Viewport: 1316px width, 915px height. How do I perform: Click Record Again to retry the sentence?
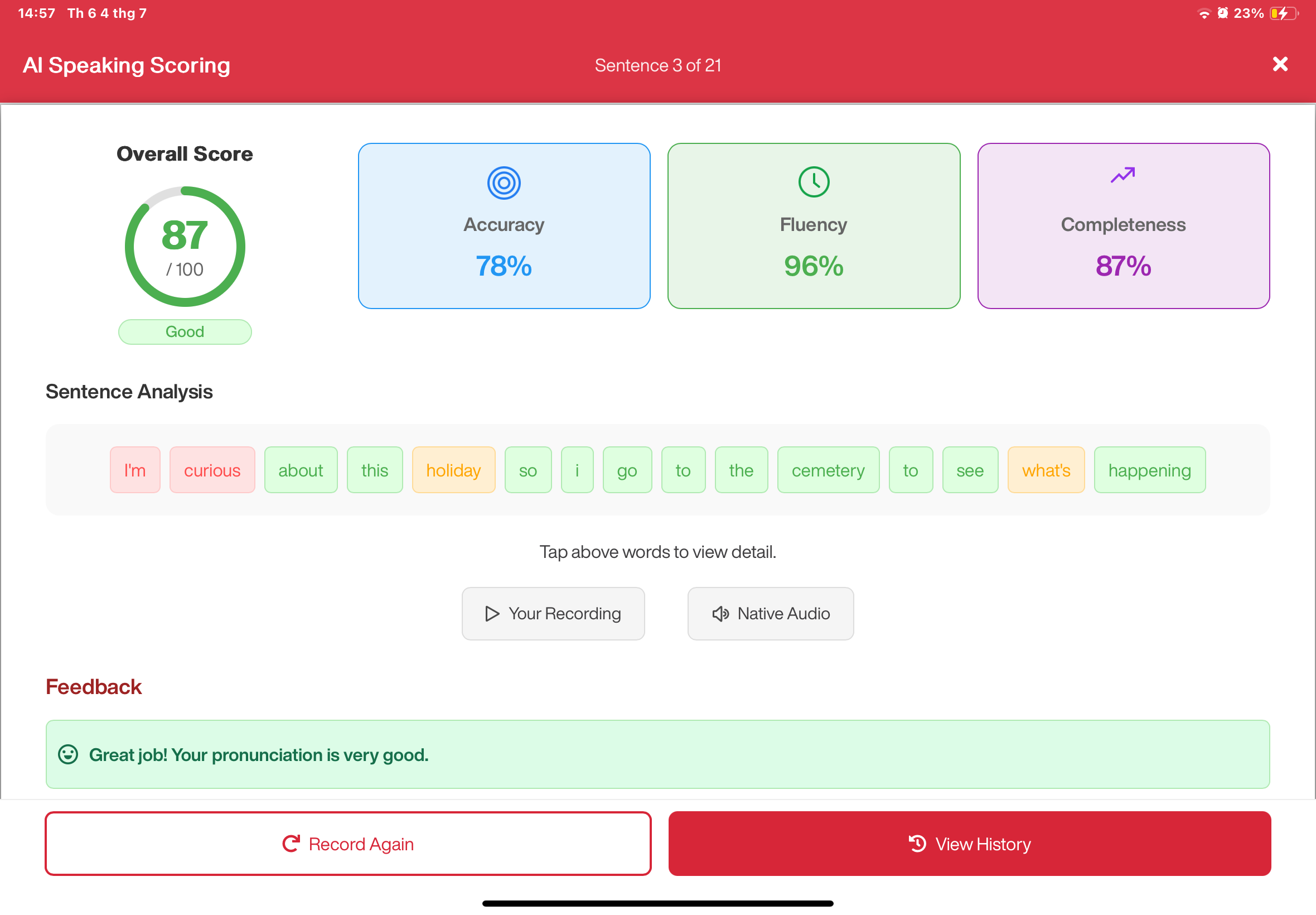pos(348,844)
